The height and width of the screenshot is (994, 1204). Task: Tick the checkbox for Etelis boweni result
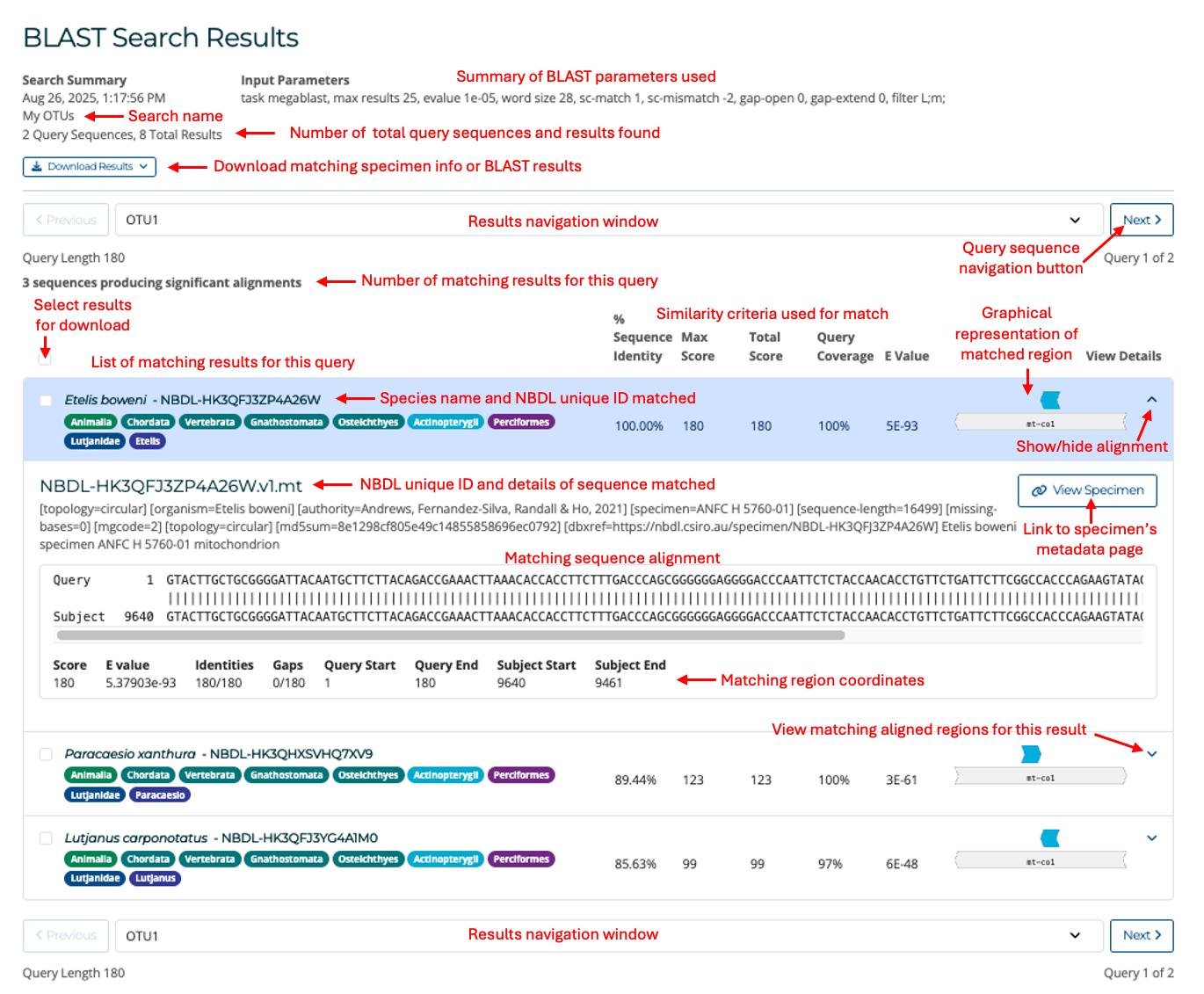[x=46, y=401]
